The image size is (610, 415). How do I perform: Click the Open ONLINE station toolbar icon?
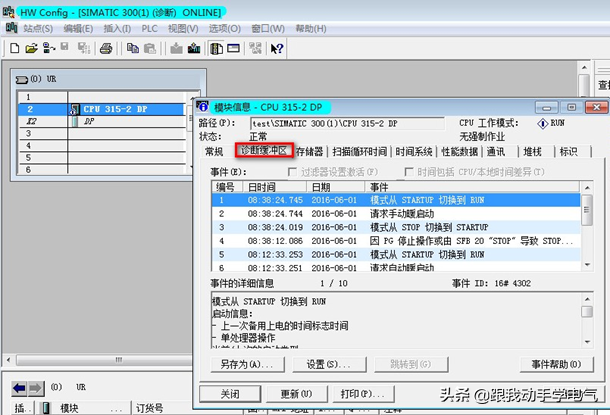49,48
